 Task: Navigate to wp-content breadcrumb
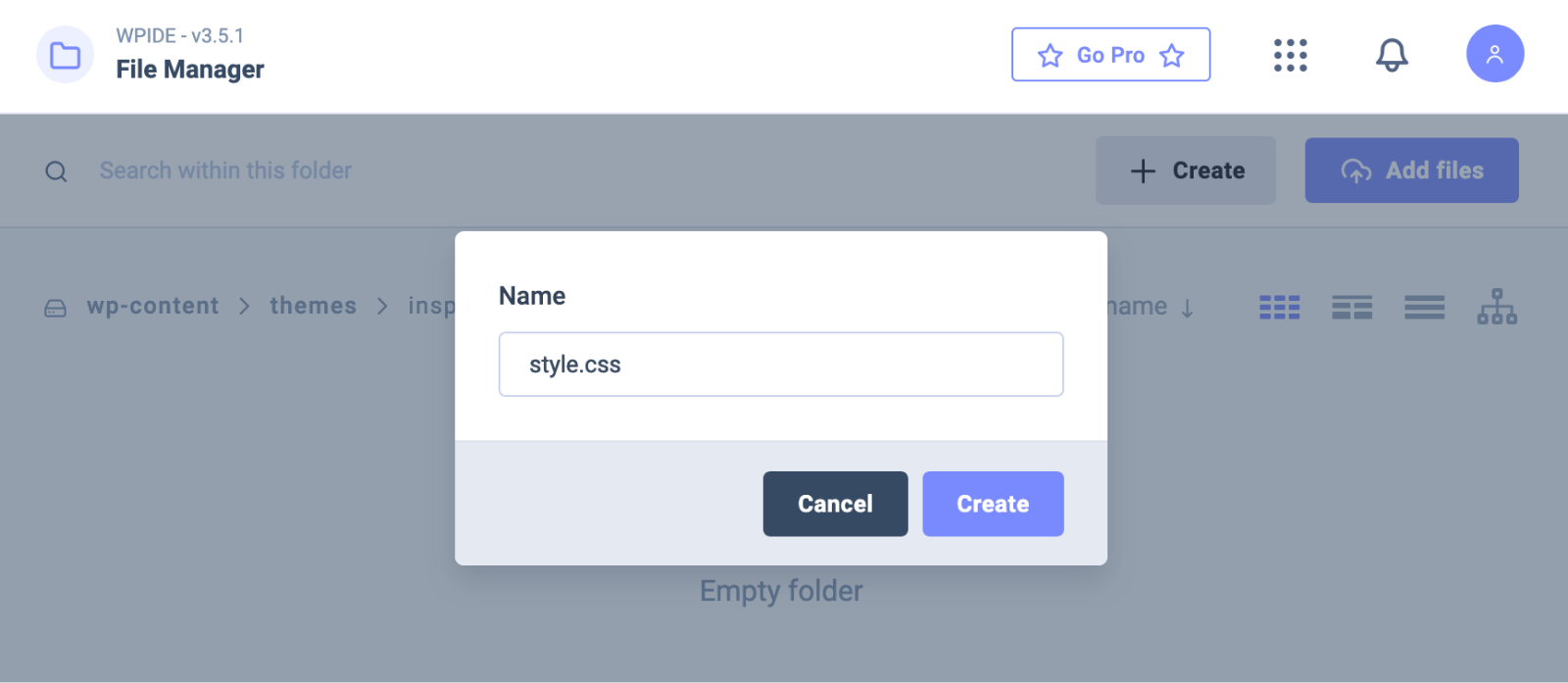tap(153, 306)
